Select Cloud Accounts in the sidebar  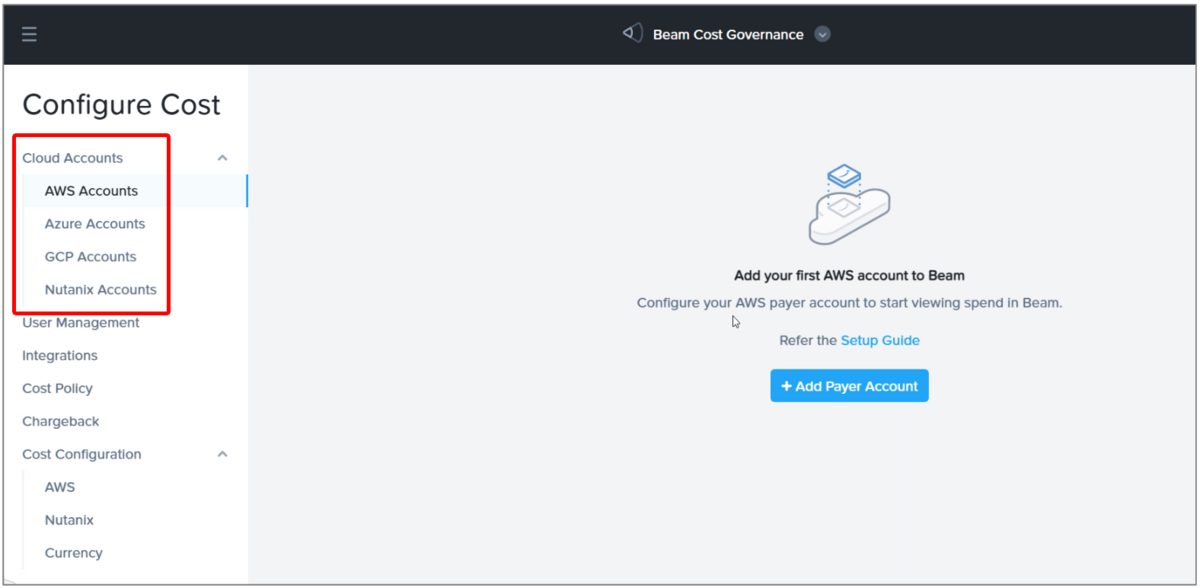pos(73,158)
